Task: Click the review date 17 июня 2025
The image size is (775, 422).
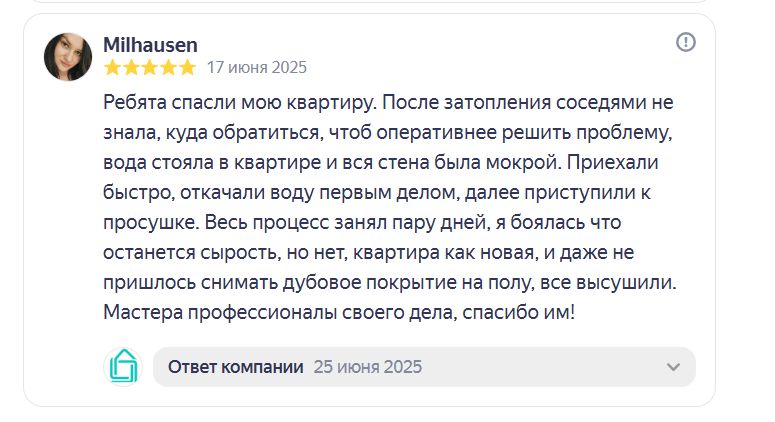Action: (x=257, y=67)
